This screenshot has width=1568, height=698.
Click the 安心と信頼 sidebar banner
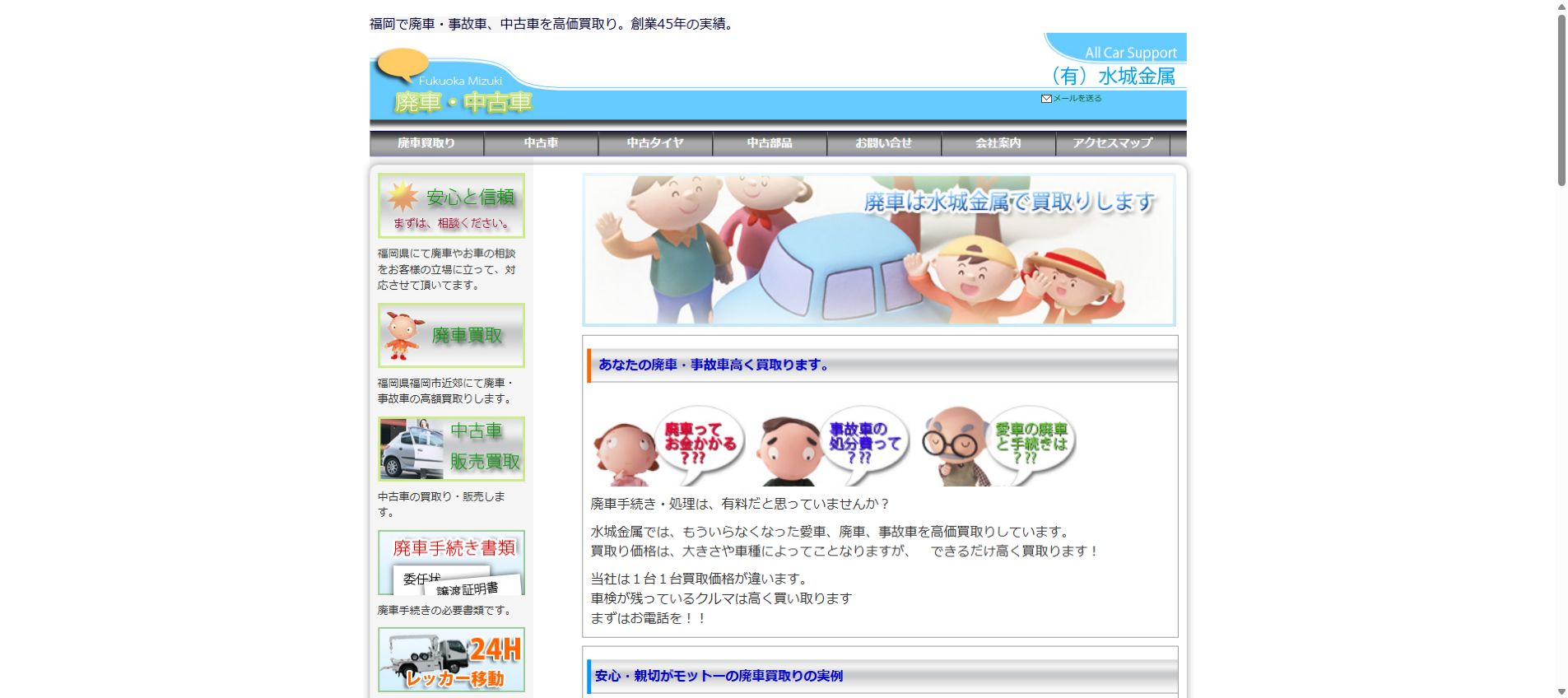coord(451,206)
